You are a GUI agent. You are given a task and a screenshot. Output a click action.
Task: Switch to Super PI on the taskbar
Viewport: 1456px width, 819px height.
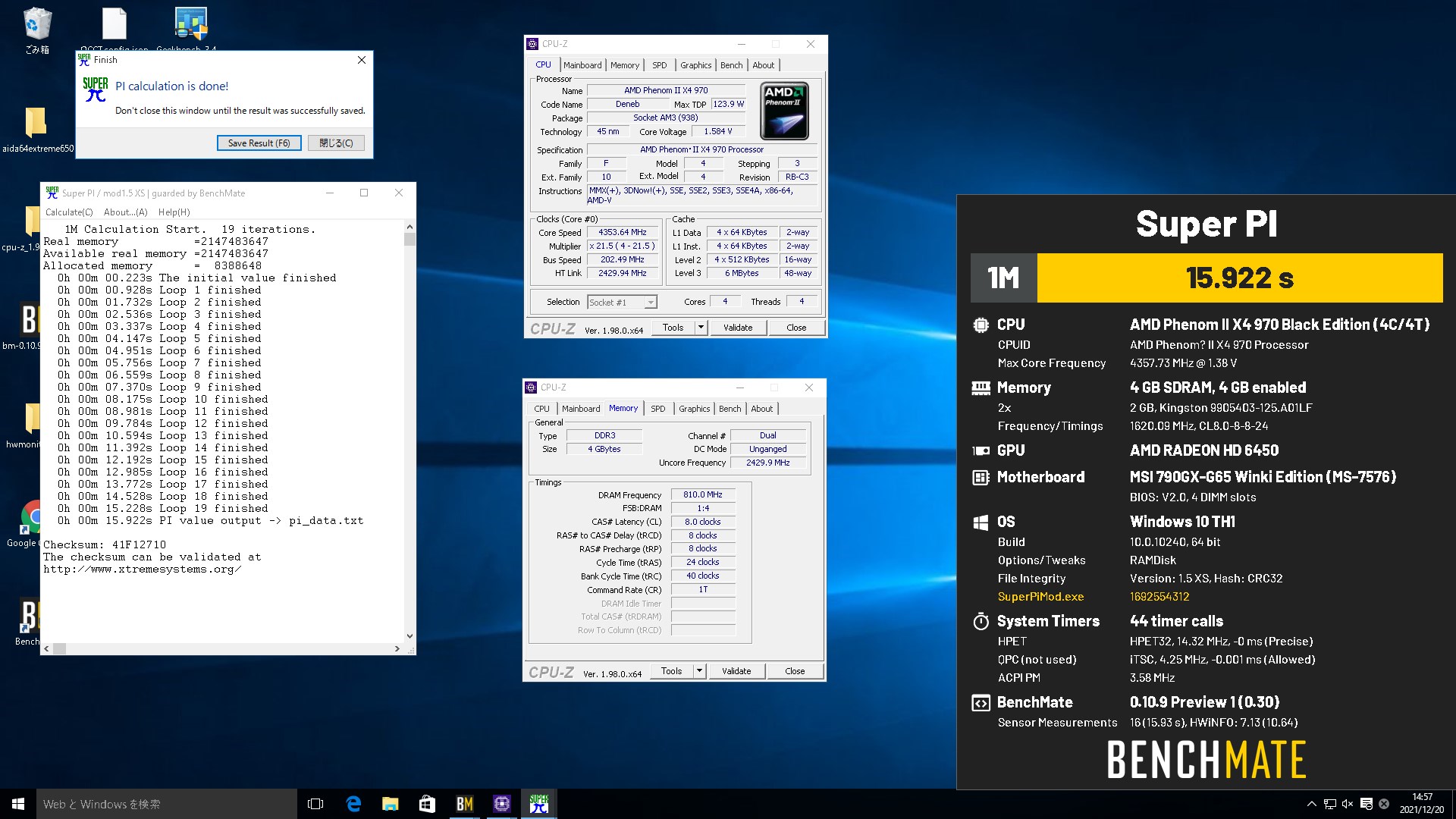[x=538, y=804]
